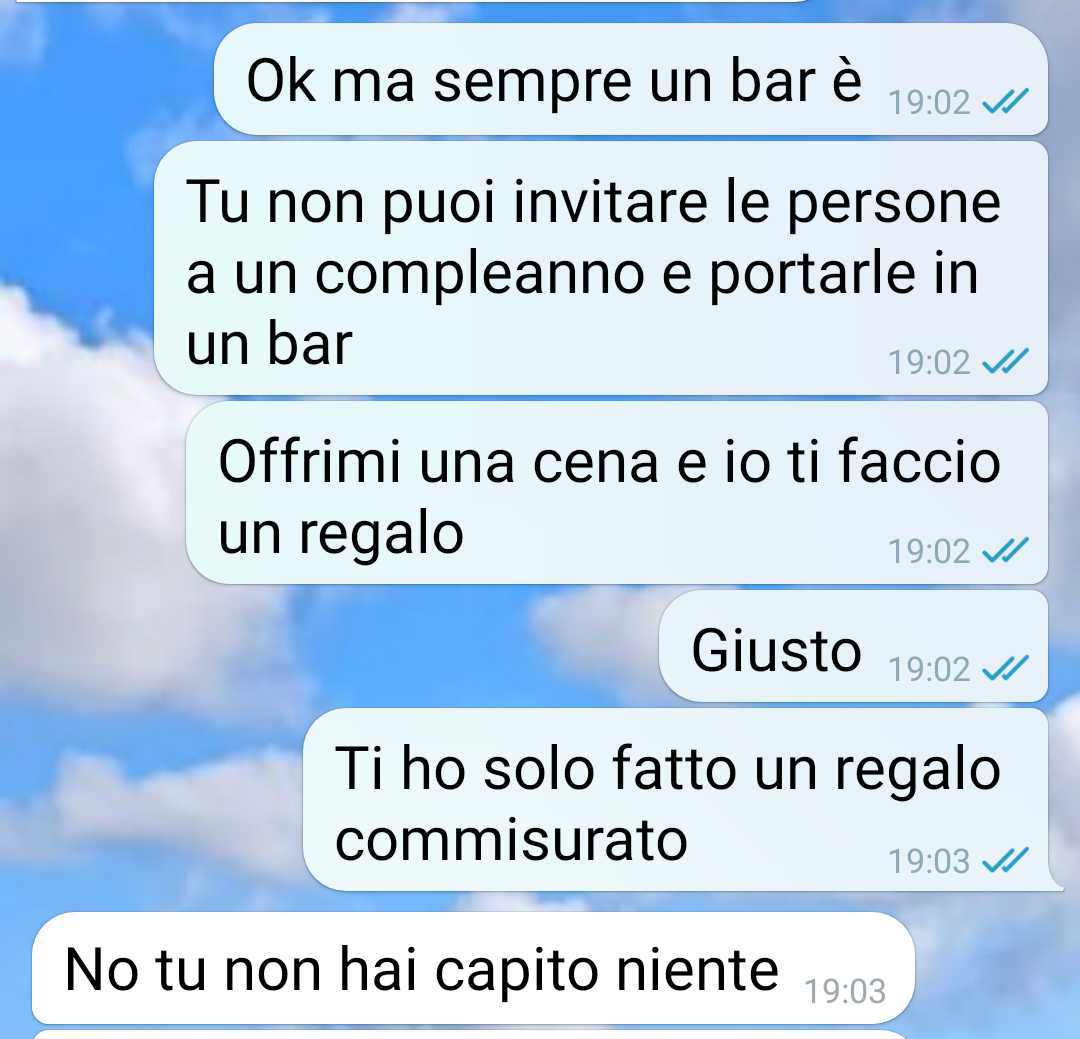Tap the 19:02 timestamp under 'portarle in'
Screen dimensions: 1080x1039
point(929,362)
